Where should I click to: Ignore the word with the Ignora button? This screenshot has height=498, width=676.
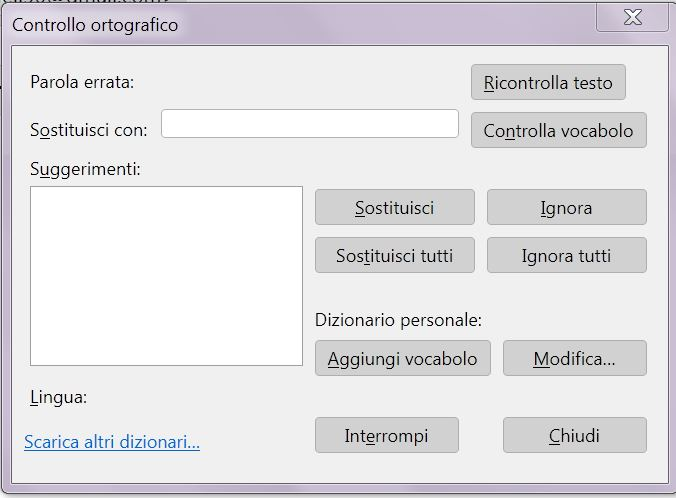point(566,208)
